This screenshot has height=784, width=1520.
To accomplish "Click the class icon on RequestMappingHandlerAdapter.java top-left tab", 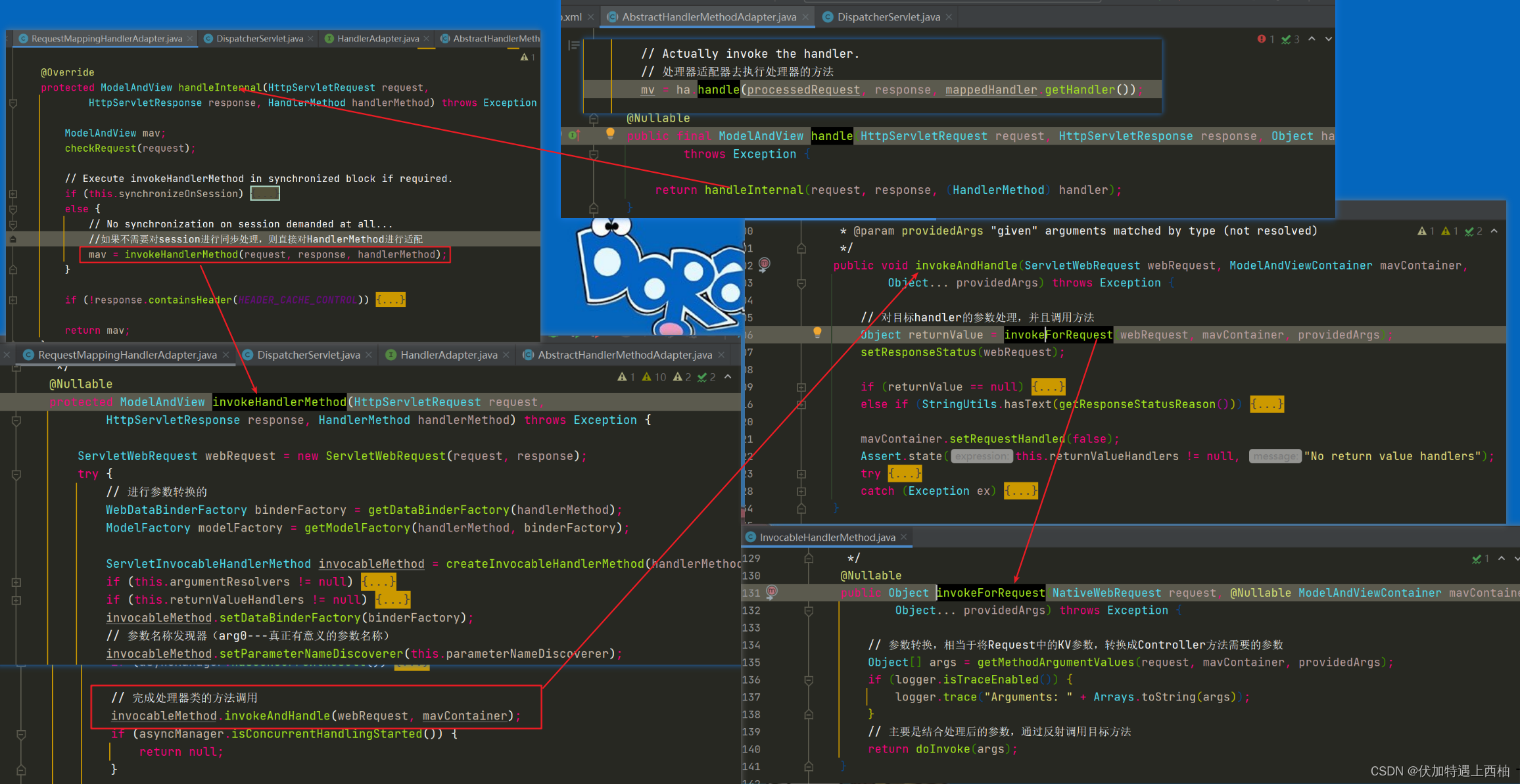I will click(x=24, y=39).
